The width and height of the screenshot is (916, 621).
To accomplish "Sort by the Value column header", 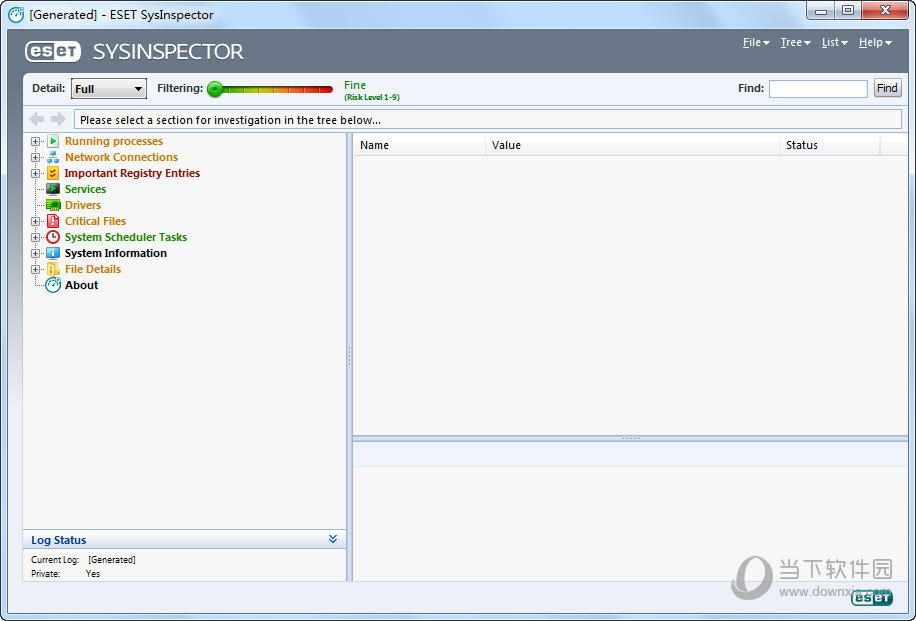I will 632,145.
